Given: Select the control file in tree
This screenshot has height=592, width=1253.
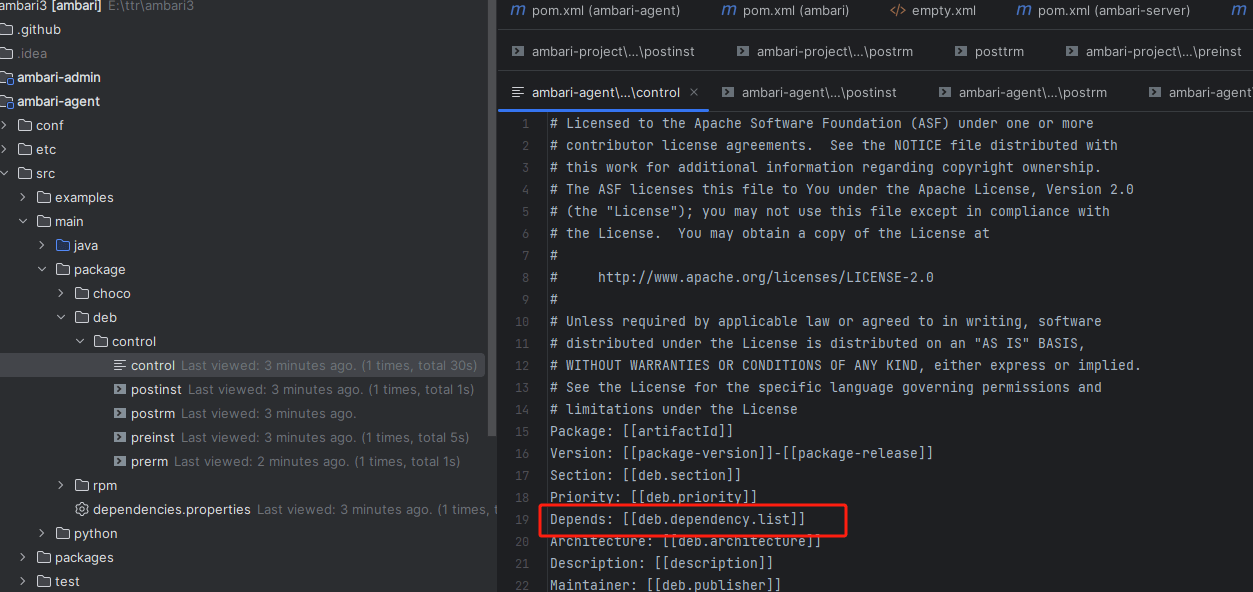Looking at the screenshot, I should [x=242, y=365].
